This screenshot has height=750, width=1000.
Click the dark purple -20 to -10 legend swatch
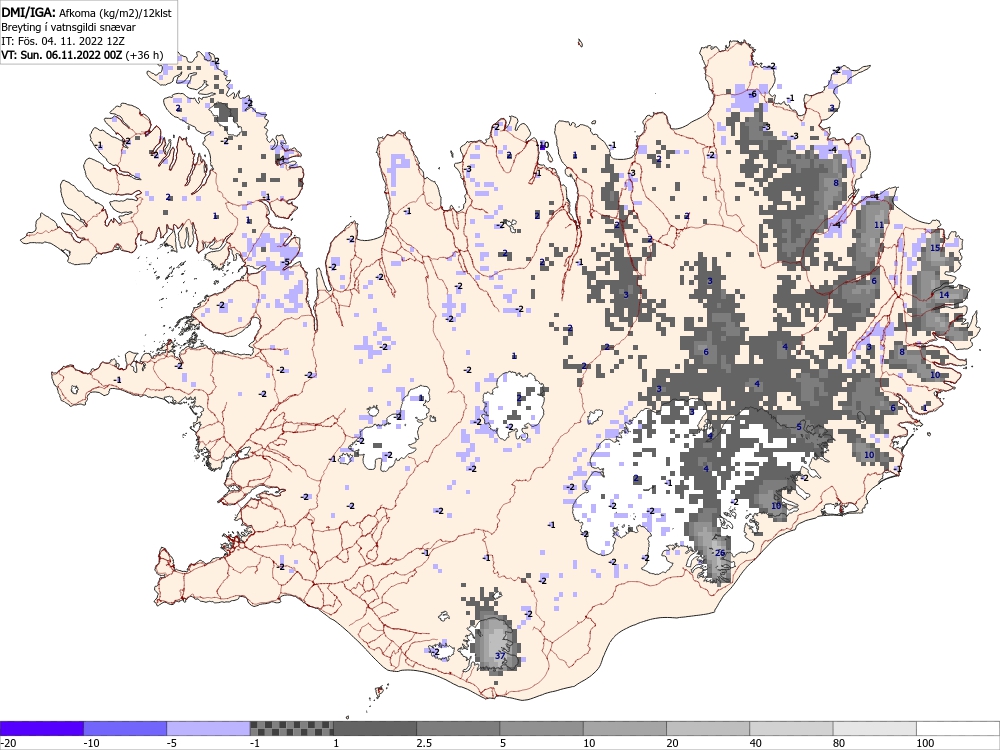41,728
